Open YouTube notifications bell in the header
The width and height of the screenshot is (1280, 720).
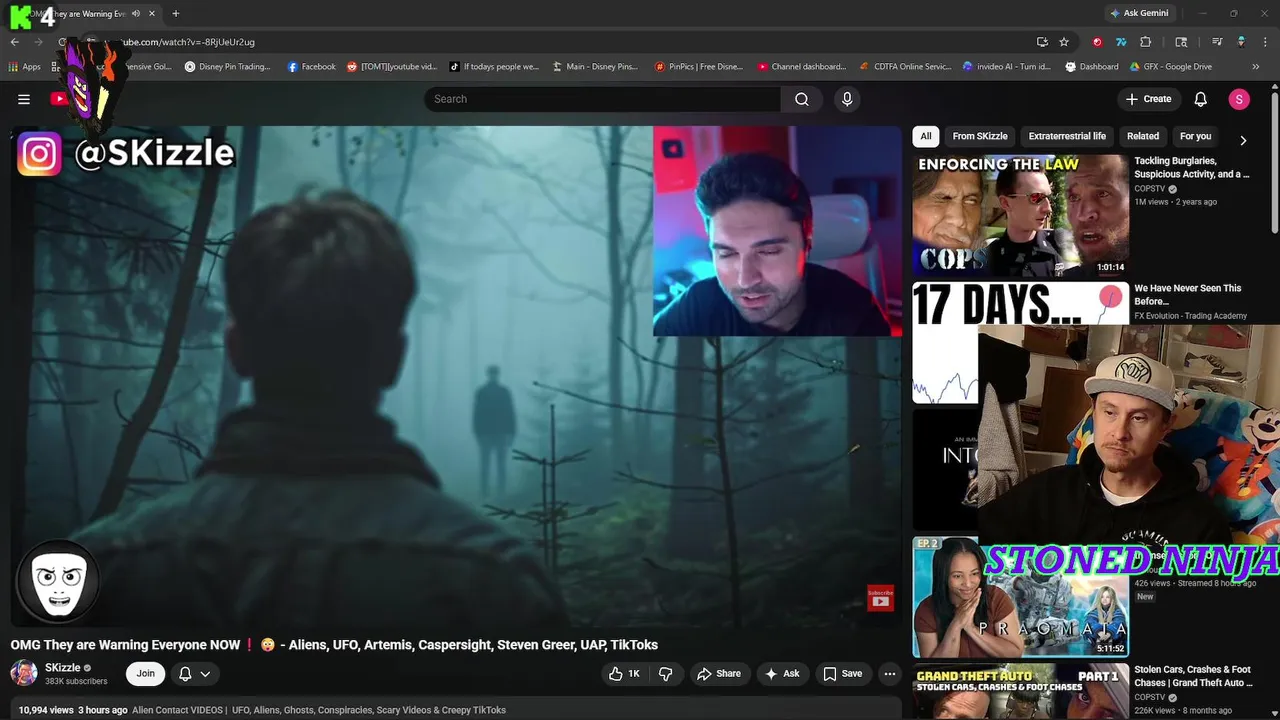[x=1201, y=99]
